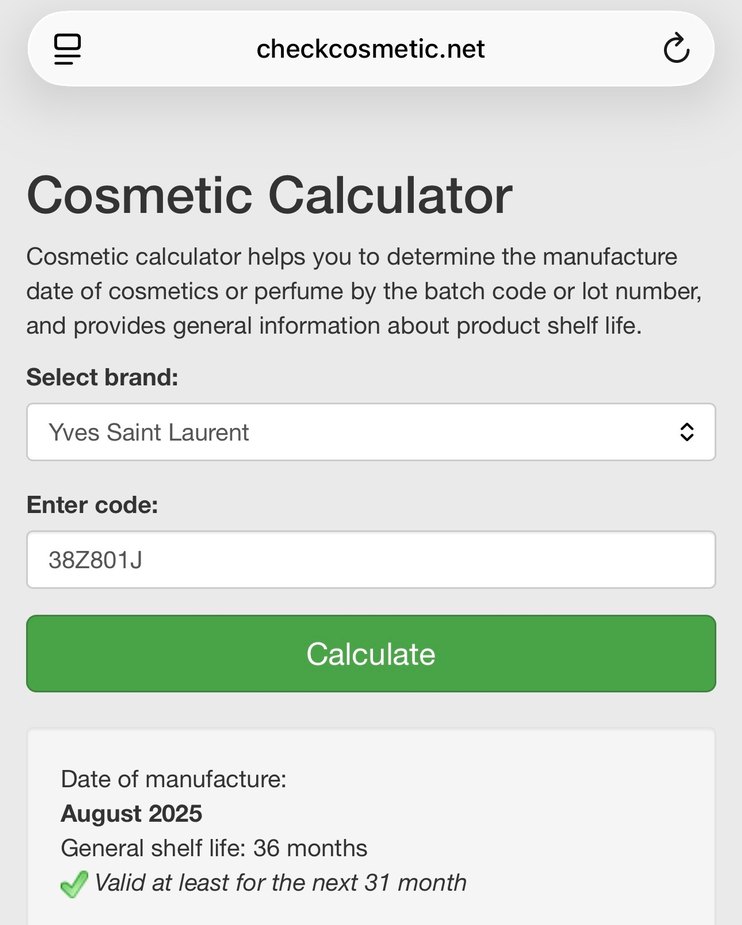Tap the checkcosmetic.net URL text
The height and width of the screenshot is (925, 742).
pos(370,48)
